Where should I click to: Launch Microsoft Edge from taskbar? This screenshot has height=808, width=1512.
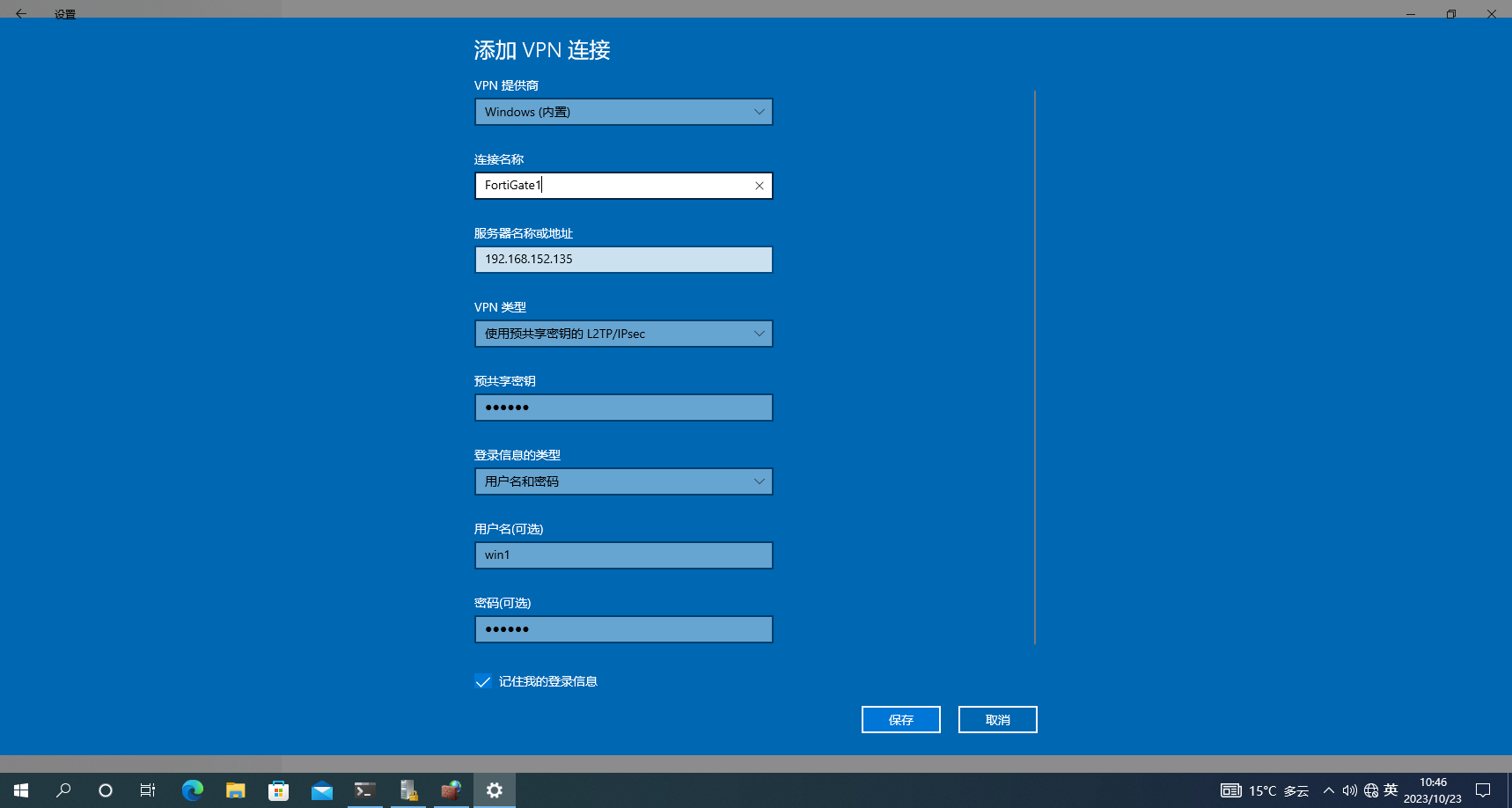point(192,790)
